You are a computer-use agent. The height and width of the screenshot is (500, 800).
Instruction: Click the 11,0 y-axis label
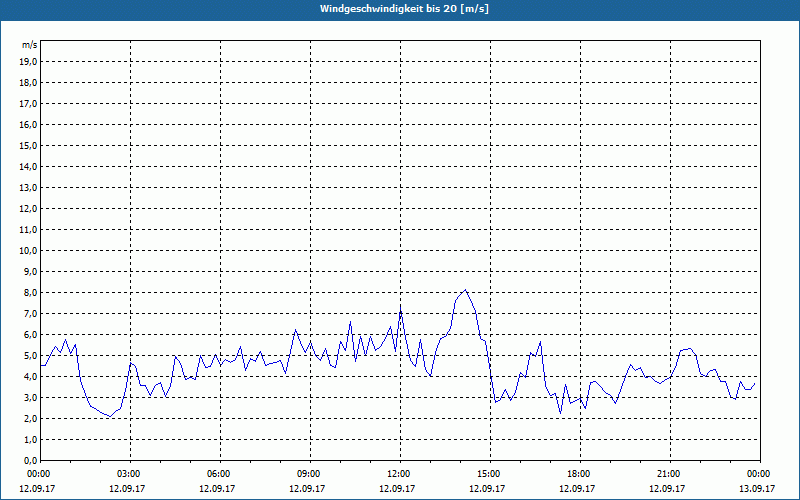(x=29, y=230)
